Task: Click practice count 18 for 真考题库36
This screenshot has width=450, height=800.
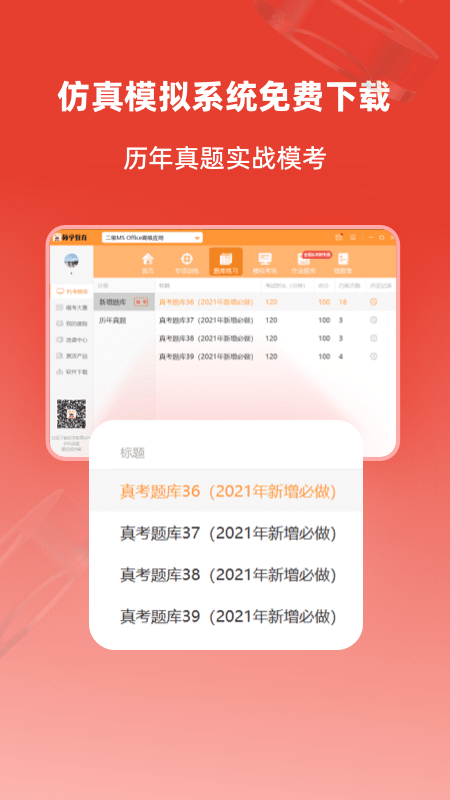Action: (342, 302)
